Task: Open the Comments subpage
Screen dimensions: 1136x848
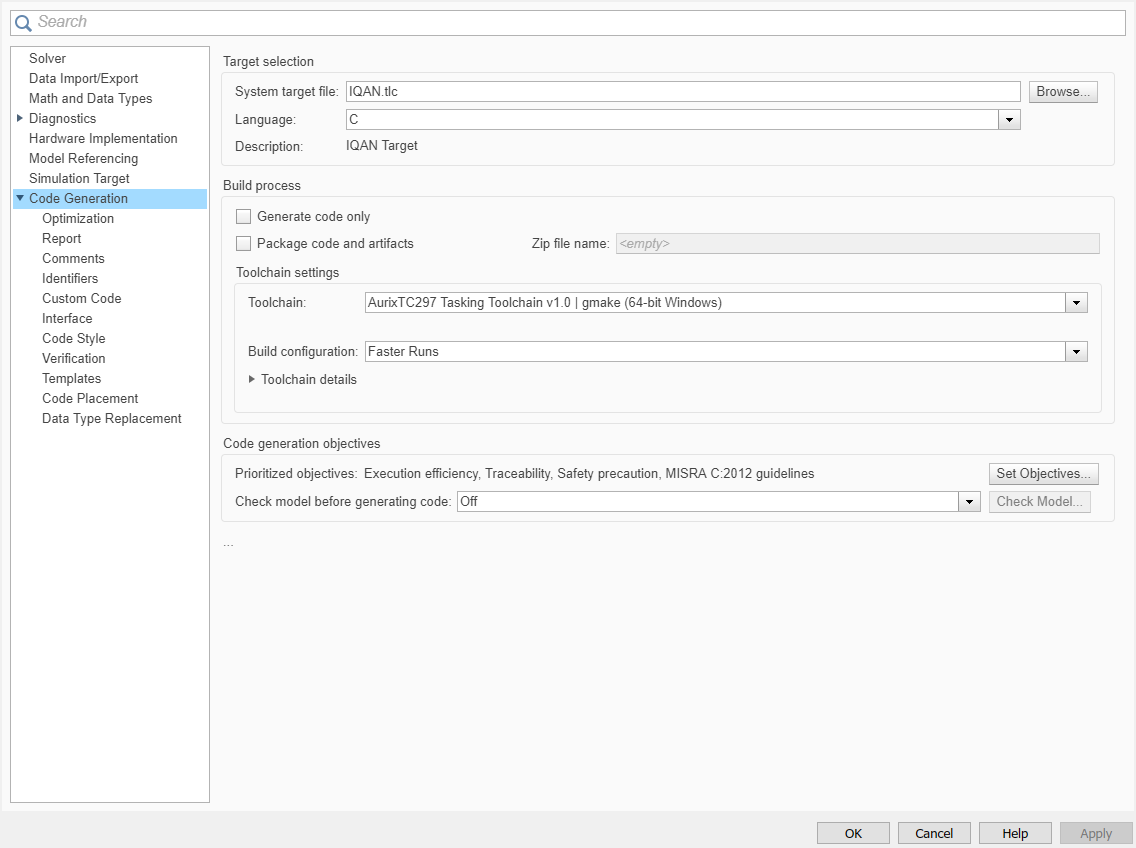Action: pos(73,258)
